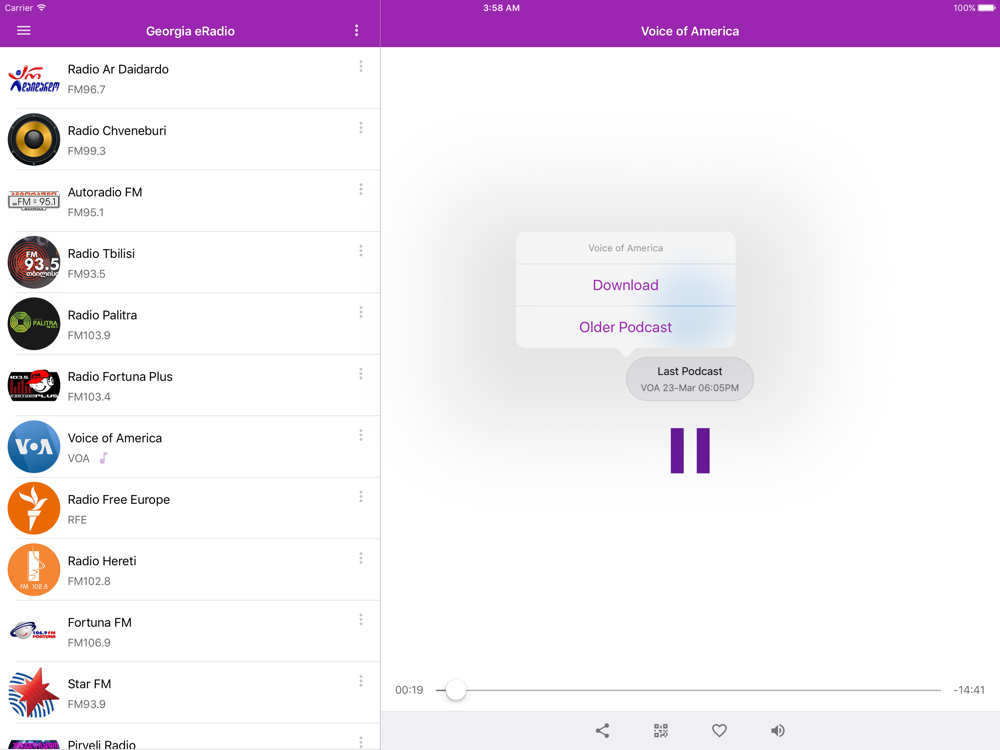Click the playback progress slider knob
The height and width of the screenshot is (750, 1000).
pos(455,690)
